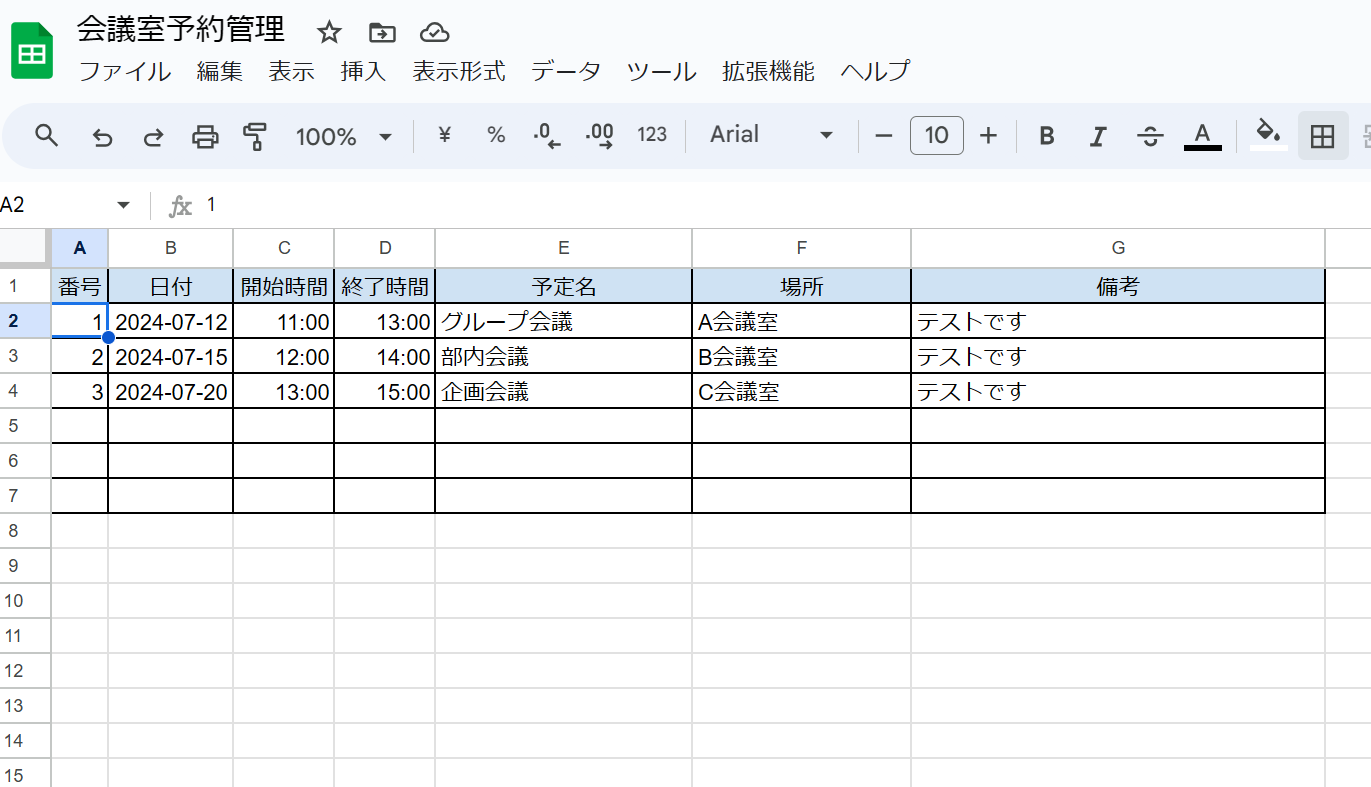
Task: Select the 部内会議 cell
Action: click(564, 356)
